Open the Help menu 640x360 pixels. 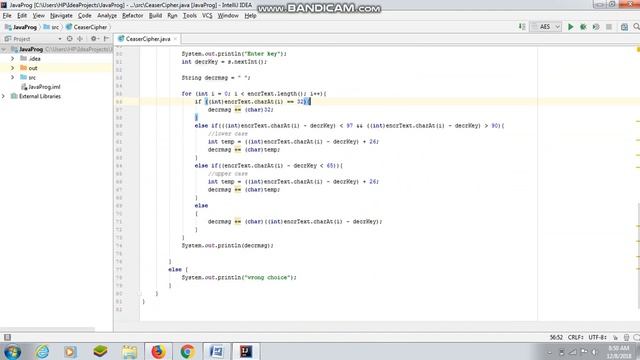tap(250, 16)
